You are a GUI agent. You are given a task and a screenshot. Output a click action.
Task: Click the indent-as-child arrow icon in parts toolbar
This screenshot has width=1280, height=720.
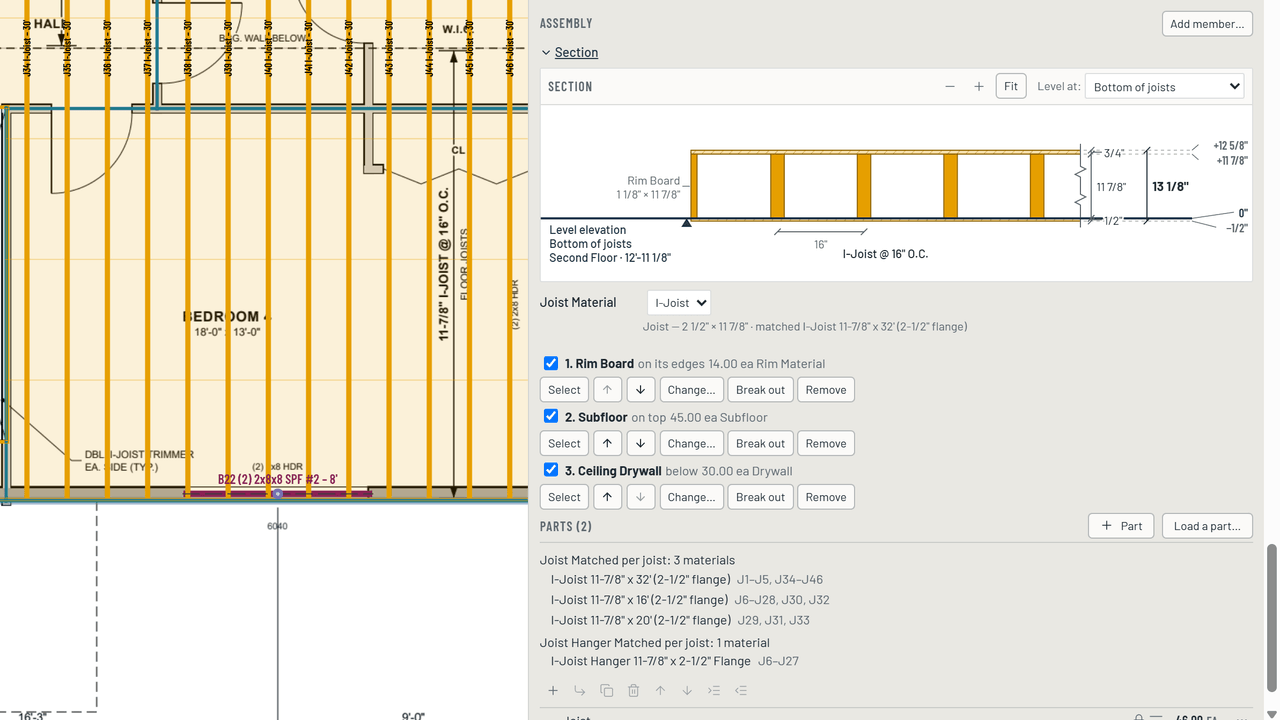tap(580, 690)
